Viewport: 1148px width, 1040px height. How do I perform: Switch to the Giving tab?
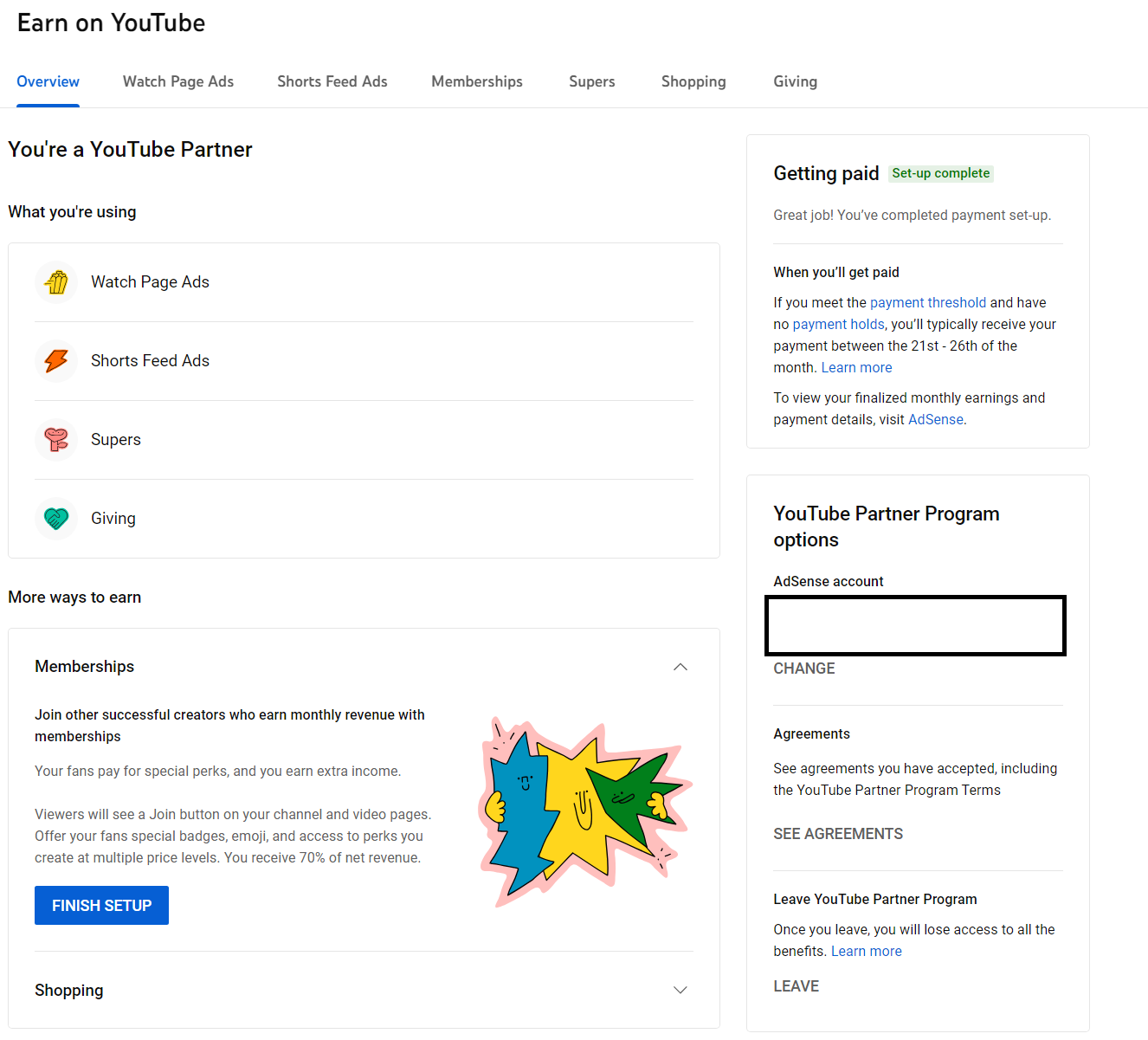(795, 81)
